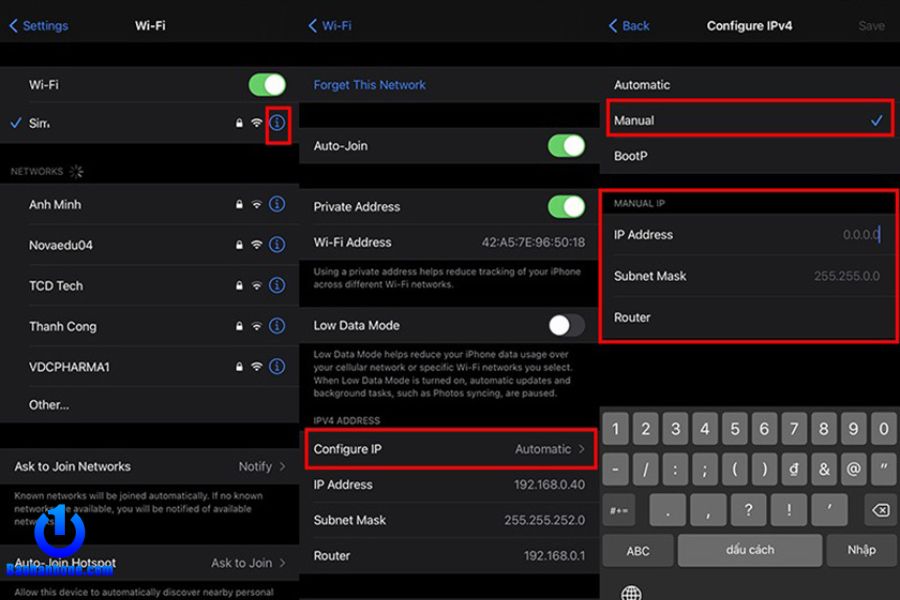
Task: Turn off the Wi-Fi switch
Action: [267, 85]
